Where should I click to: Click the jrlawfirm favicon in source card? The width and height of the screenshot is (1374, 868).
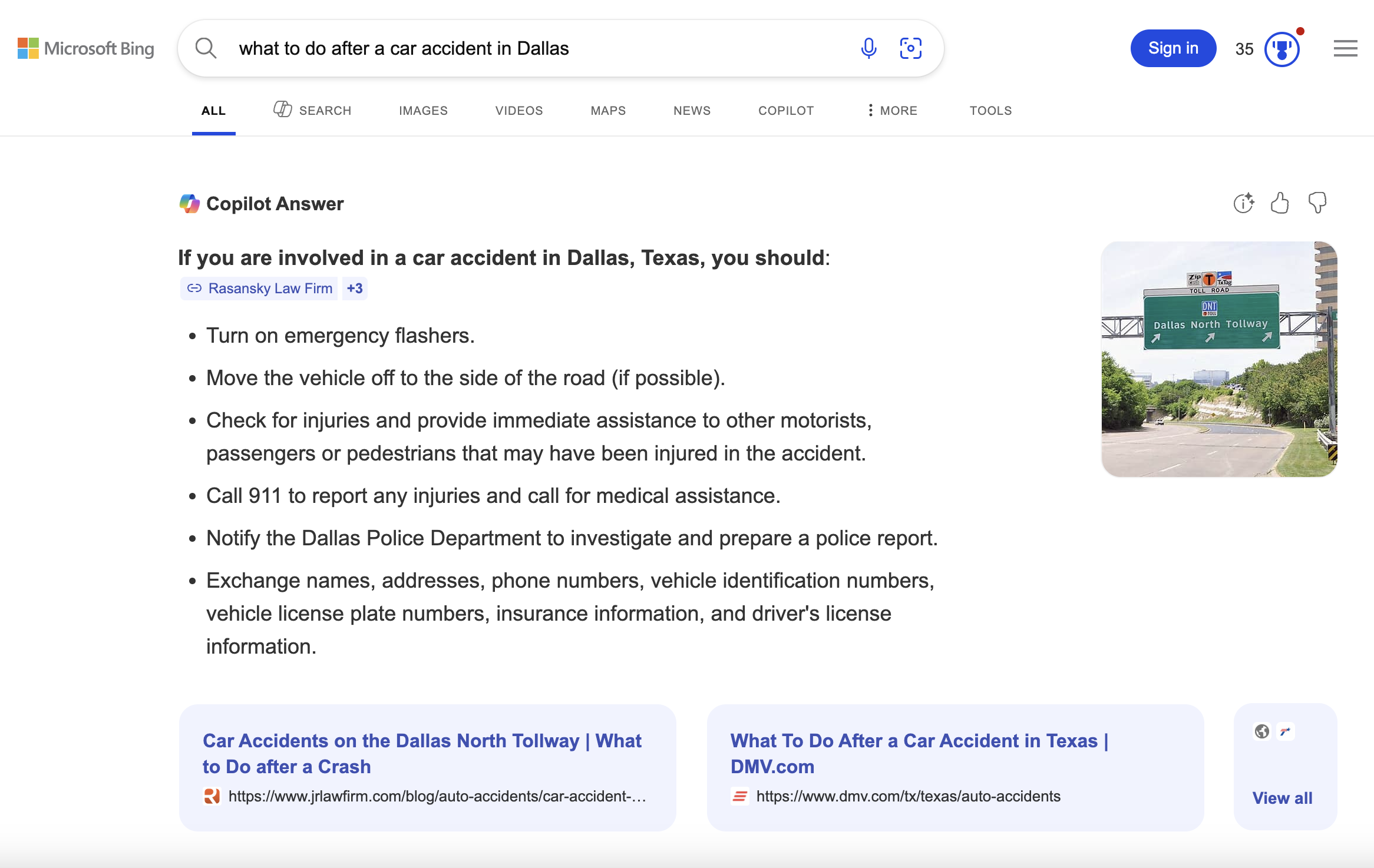[212, 796]
